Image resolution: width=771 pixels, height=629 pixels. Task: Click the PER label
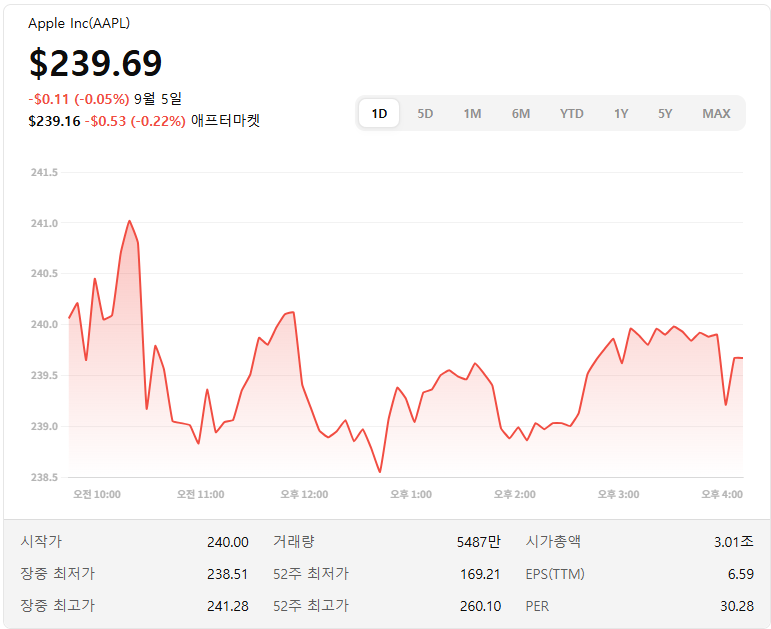pos(537,606)
